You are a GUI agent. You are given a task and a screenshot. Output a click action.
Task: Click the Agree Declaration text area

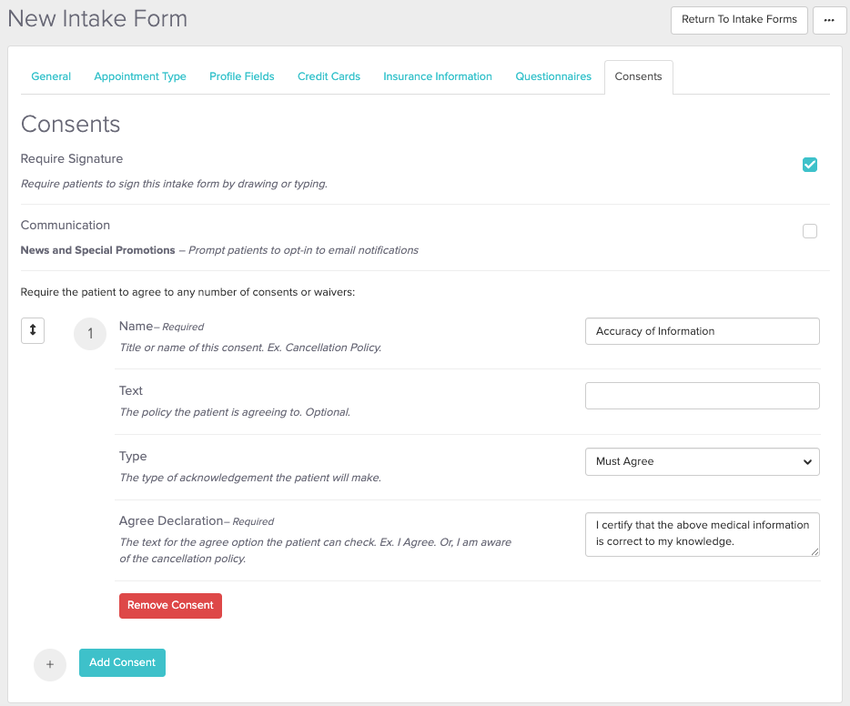tap(702, 534)
